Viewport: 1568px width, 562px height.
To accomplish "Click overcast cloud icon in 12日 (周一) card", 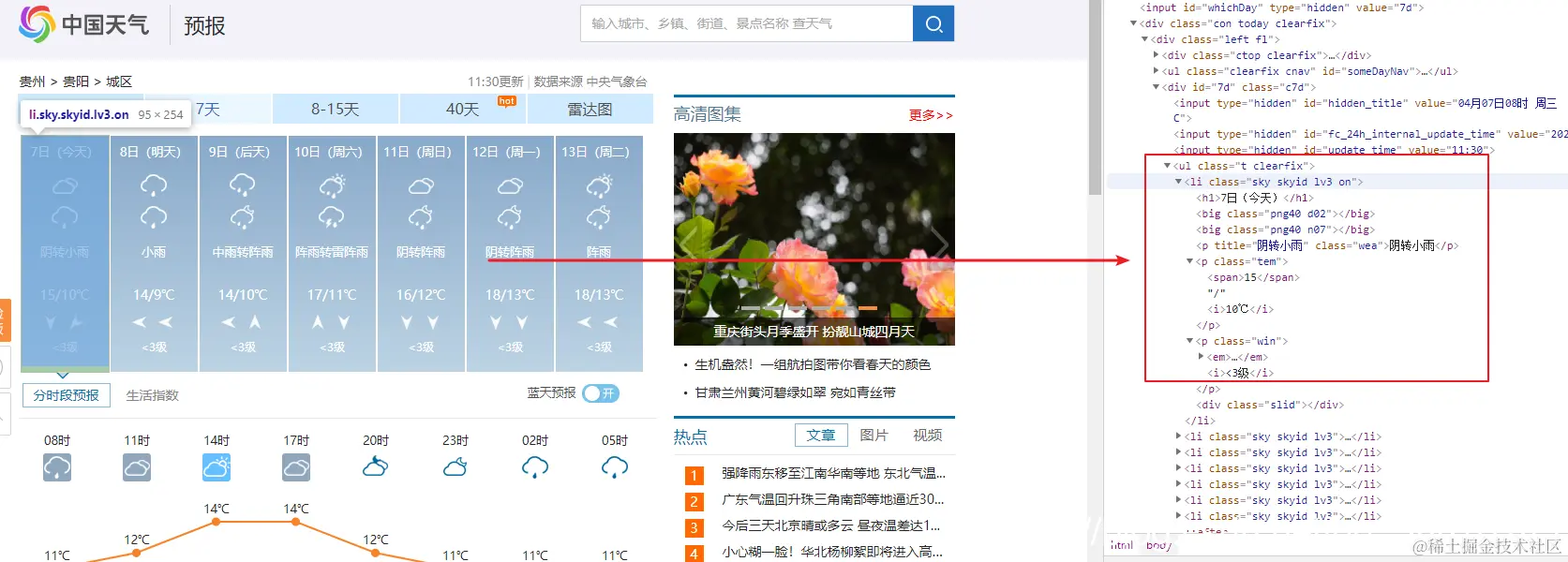I will pos(510,185).
